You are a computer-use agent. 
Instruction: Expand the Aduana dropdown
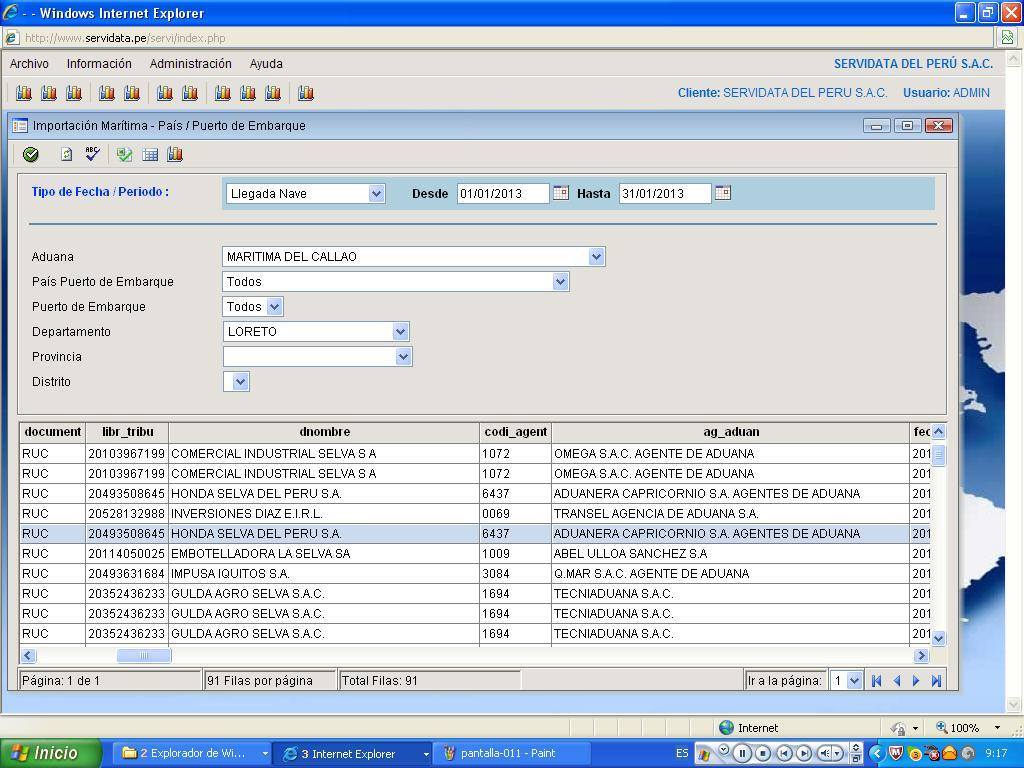pyautogui.click(x=596, y=257)
